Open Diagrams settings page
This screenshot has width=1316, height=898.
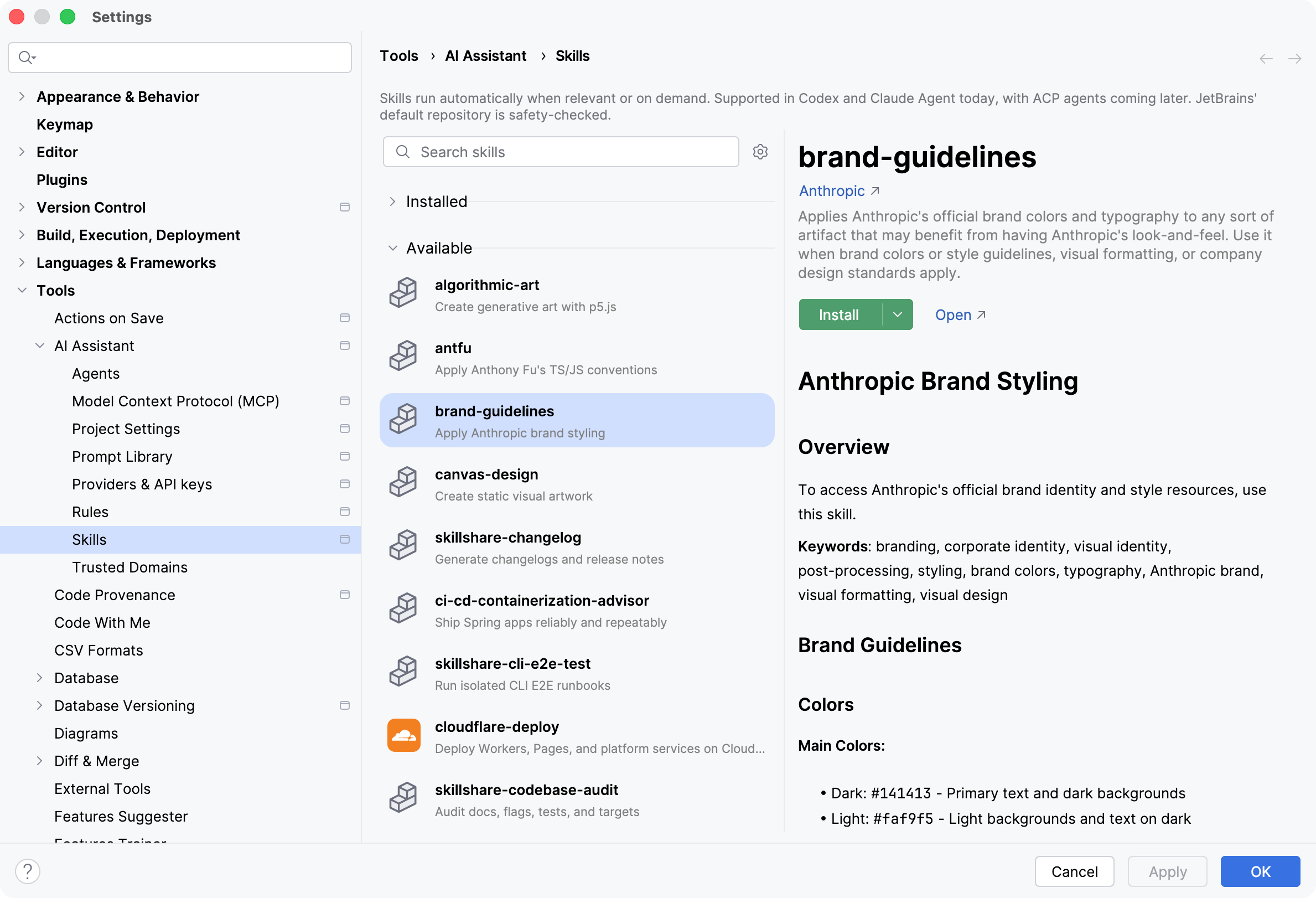click(86, 733)
